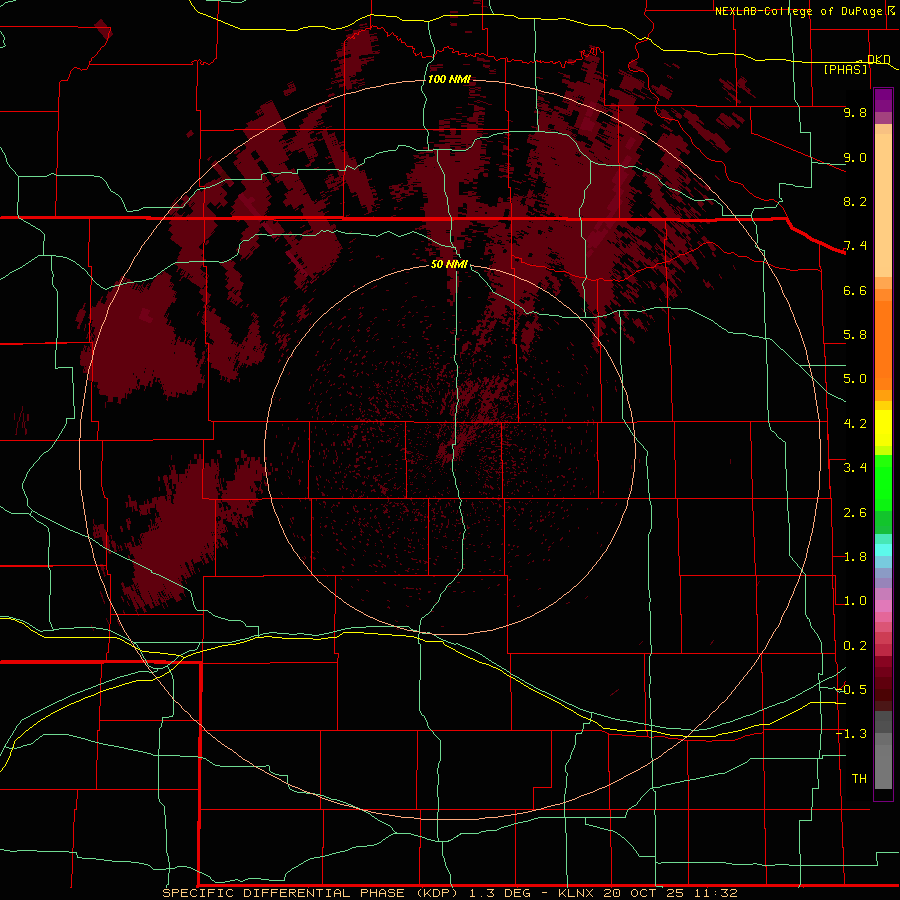The image size is (900, 900).
Task: Click the 9.0 scale value
Action: pyautogui.click(x=855, y=157)
